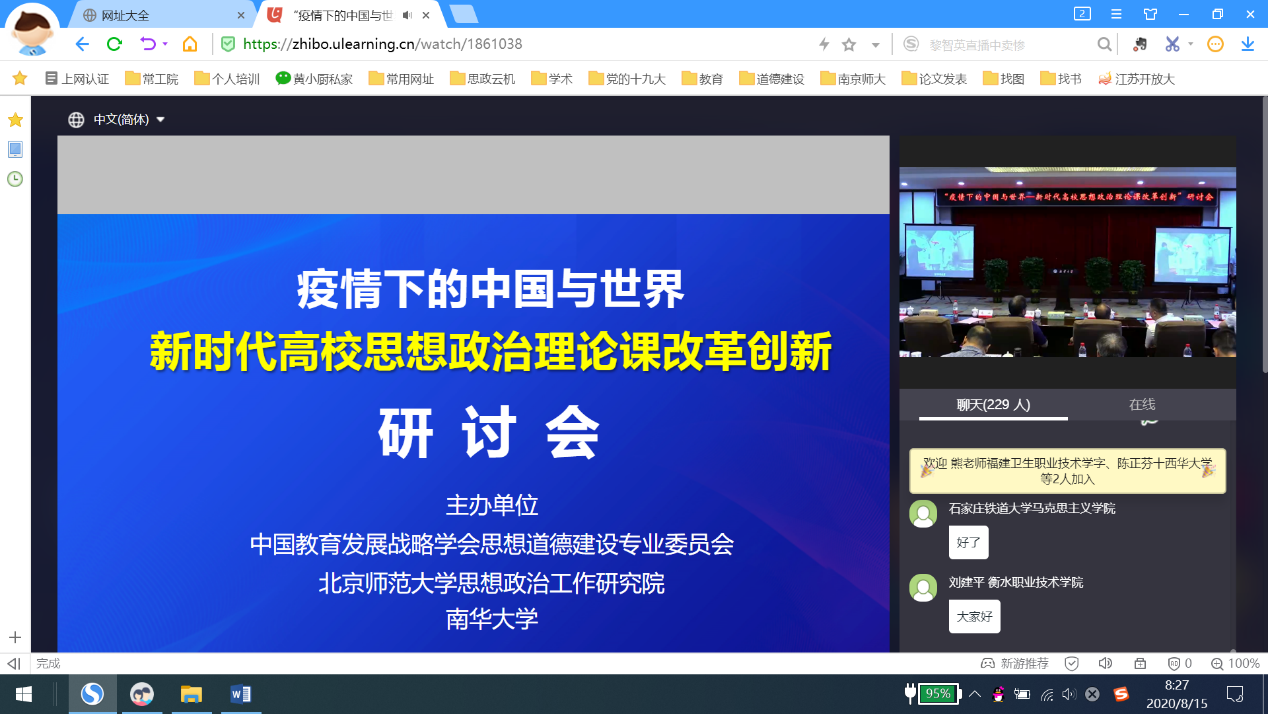Toggle browser sound in the status bar
The height and width of the screenshot is (714, 1268).
click(x=1105, y=663)
